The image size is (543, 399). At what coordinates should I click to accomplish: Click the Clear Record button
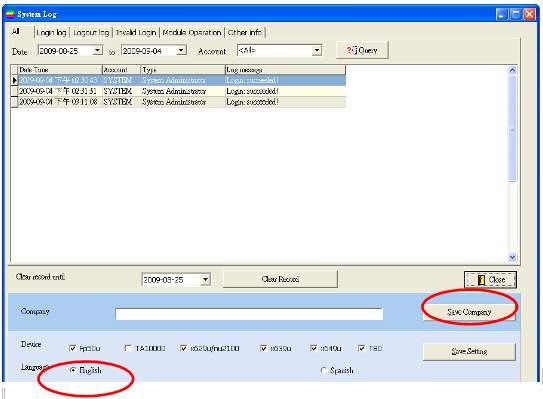pos(280,279)
